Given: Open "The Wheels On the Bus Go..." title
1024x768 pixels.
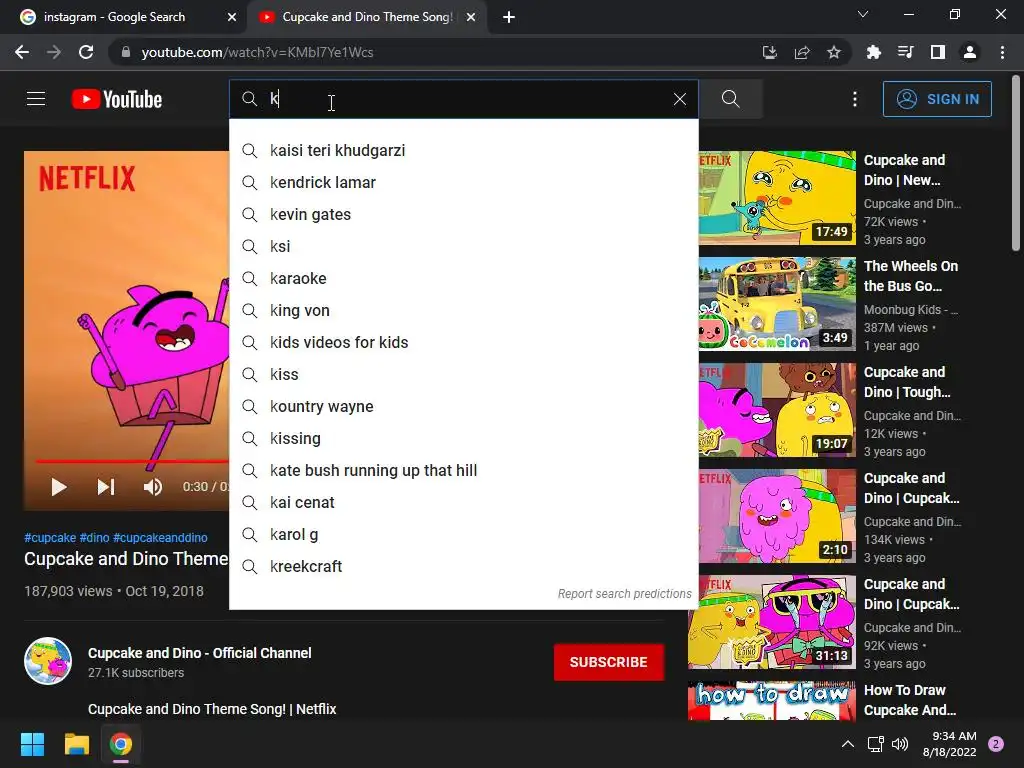Looking at the screenshot, I should [x=911, y=276].
